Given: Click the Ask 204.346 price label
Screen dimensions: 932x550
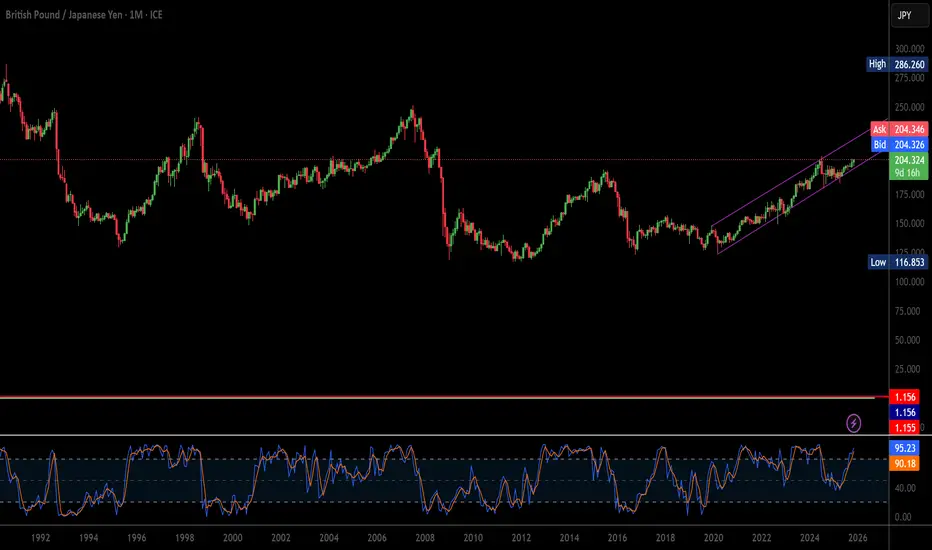Looking at the screenshot, I should [x=899, y=129].
